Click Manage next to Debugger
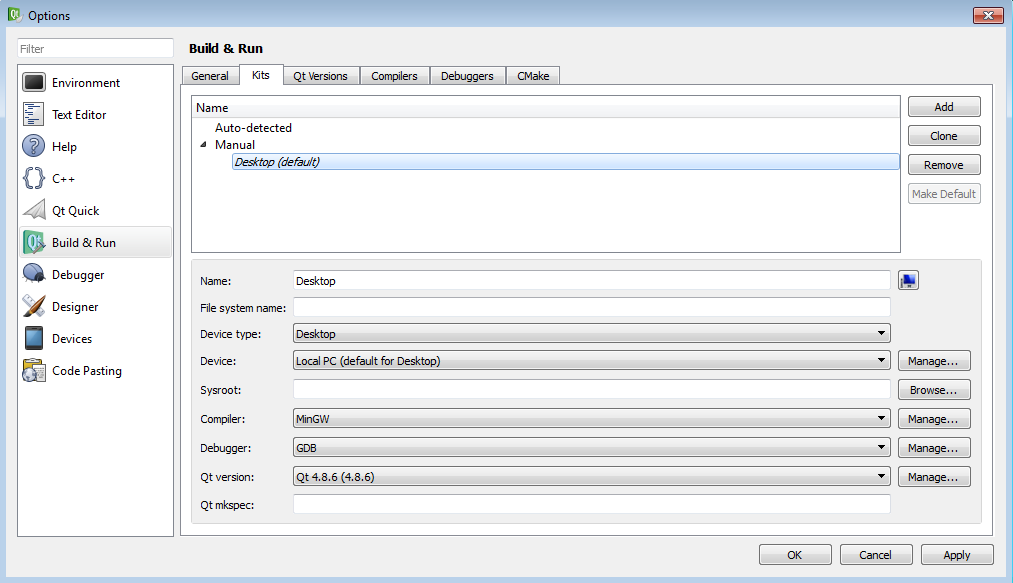This screenshot has height=583, width=1013. pyautogui.click(x=934, y=448)
